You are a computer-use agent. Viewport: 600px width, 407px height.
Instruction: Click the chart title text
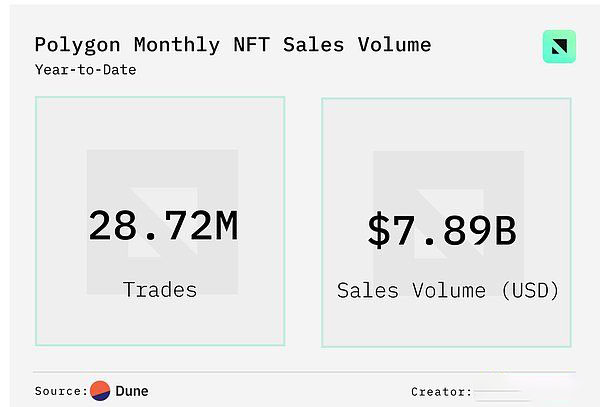coord(232,44)
